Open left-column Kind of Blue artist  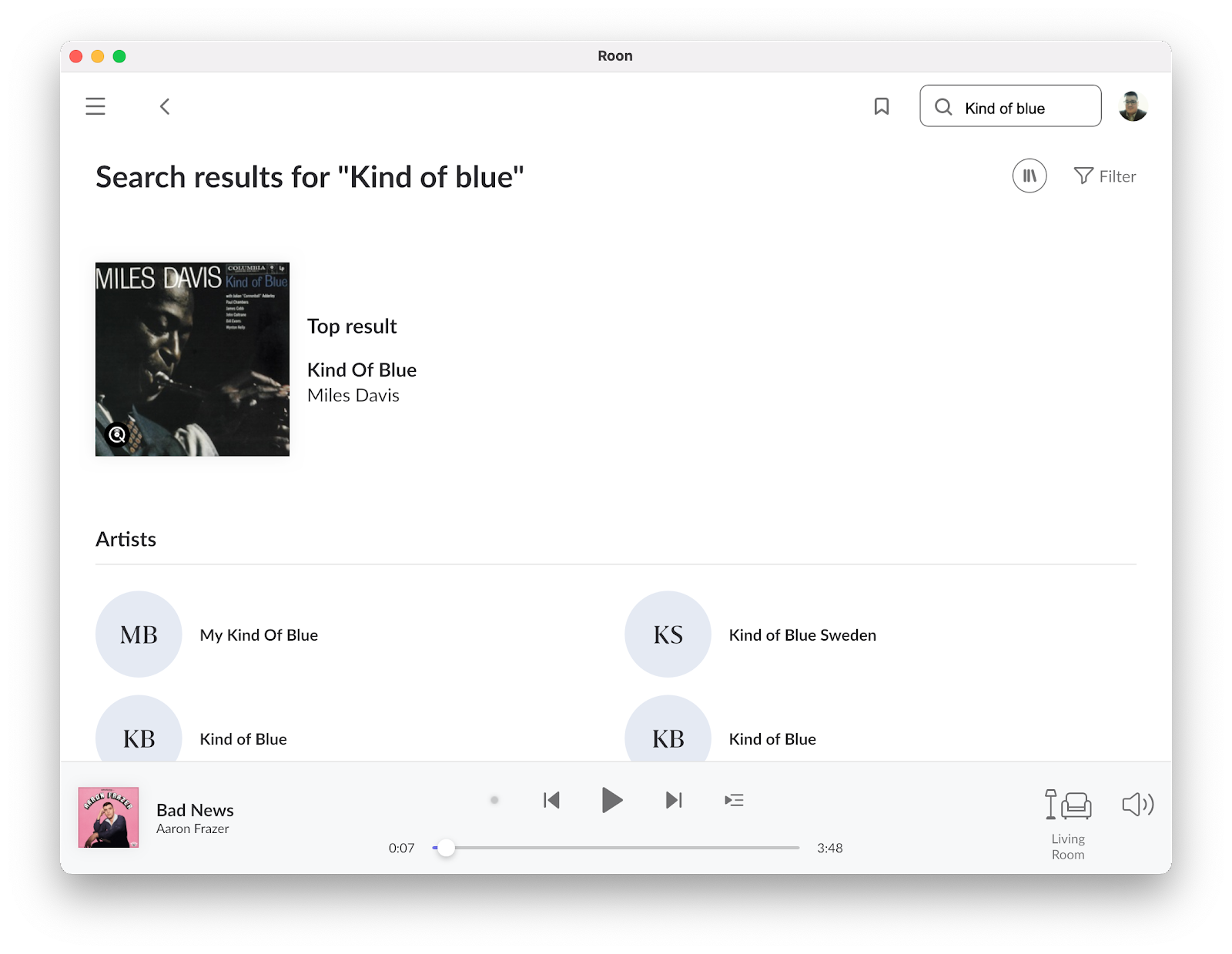(243, 739)
